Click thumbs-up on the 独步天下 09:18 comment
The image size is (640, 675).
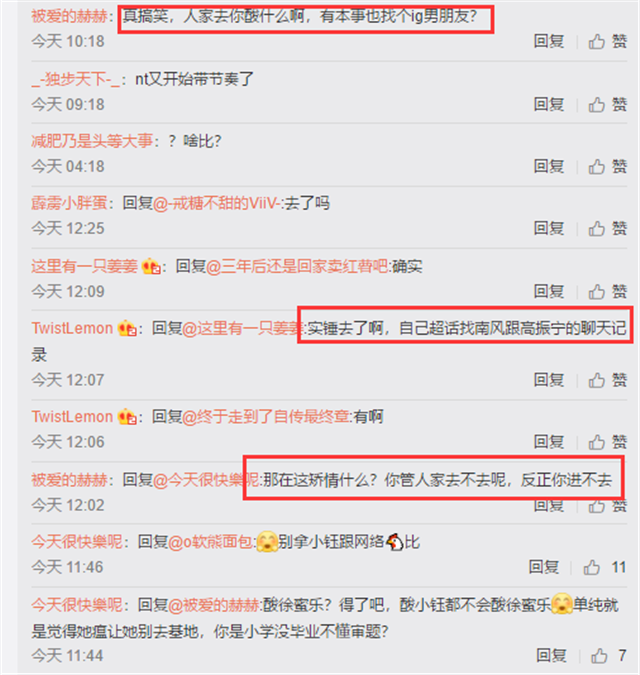tap(607, 105)
